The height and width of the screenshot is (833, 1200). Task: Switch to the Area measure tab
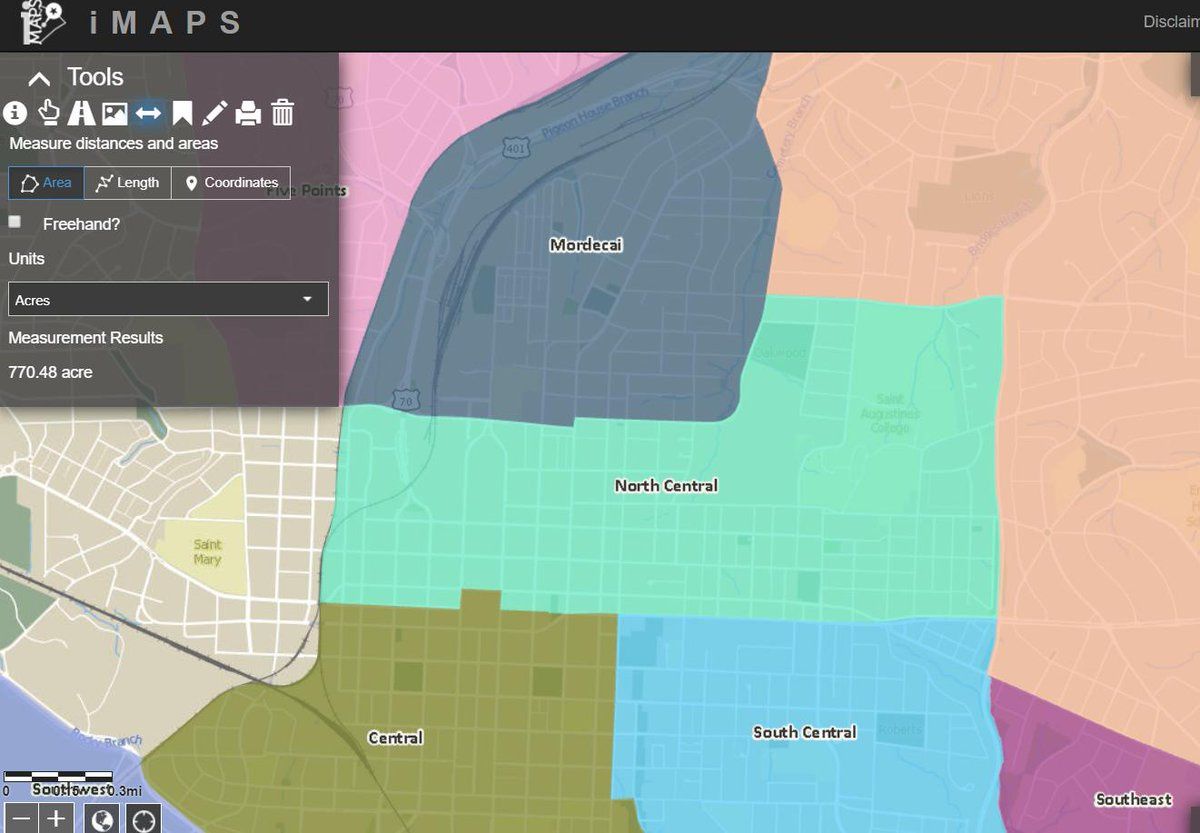click(x=46, y=183)
